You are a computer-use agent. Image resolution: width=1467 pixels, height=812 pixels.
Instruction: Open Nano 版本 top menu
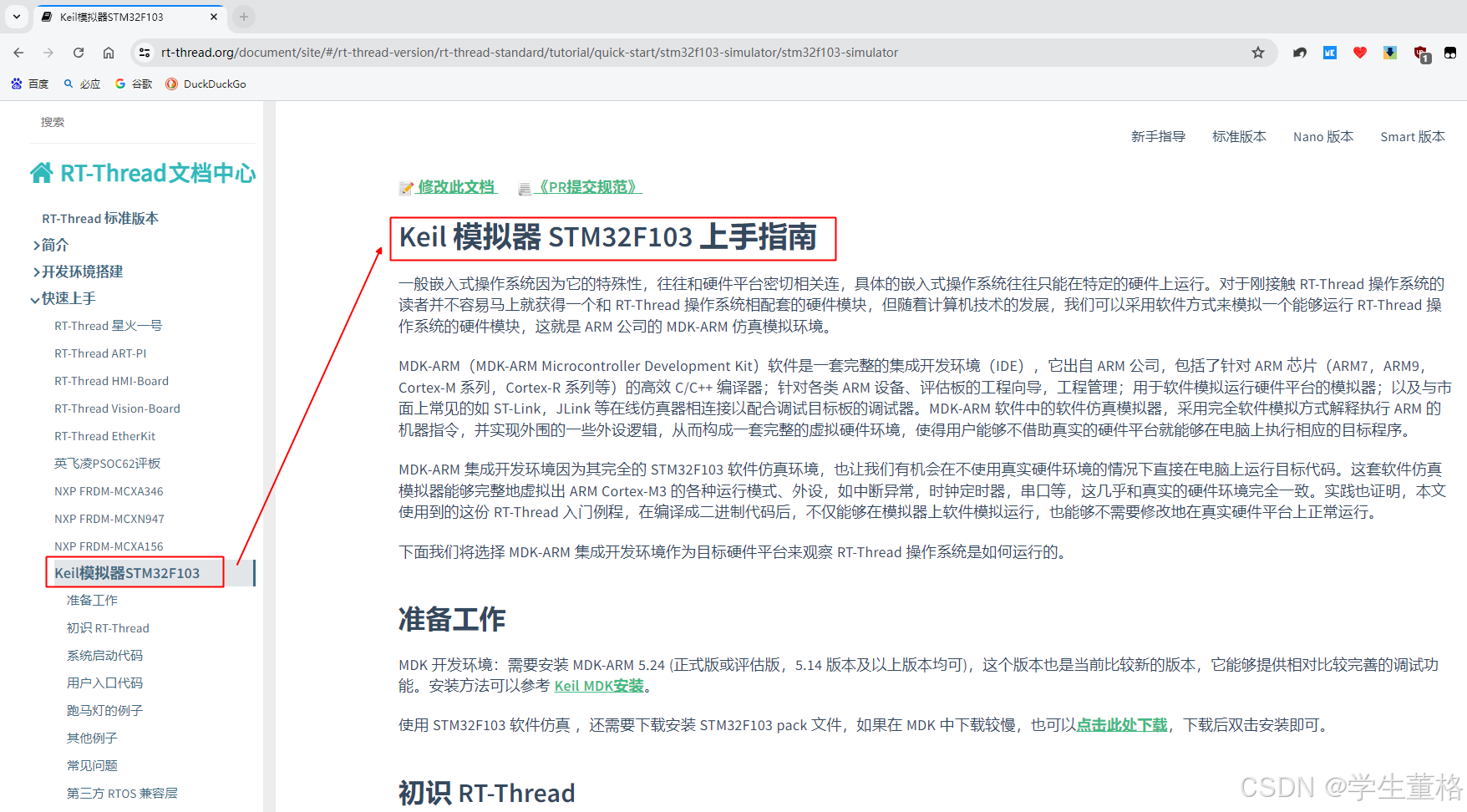click(1323, 137)
